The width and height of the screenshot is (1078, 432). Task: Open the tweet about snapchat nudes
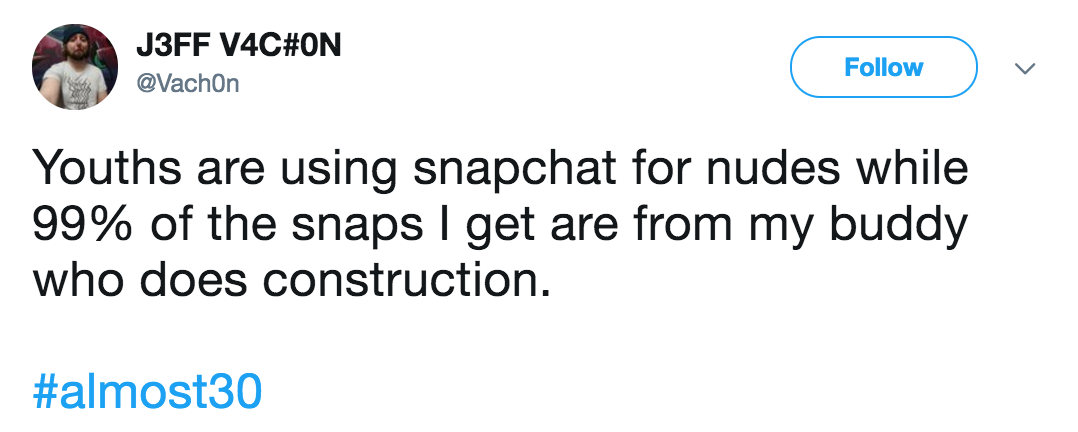[500, 226]
